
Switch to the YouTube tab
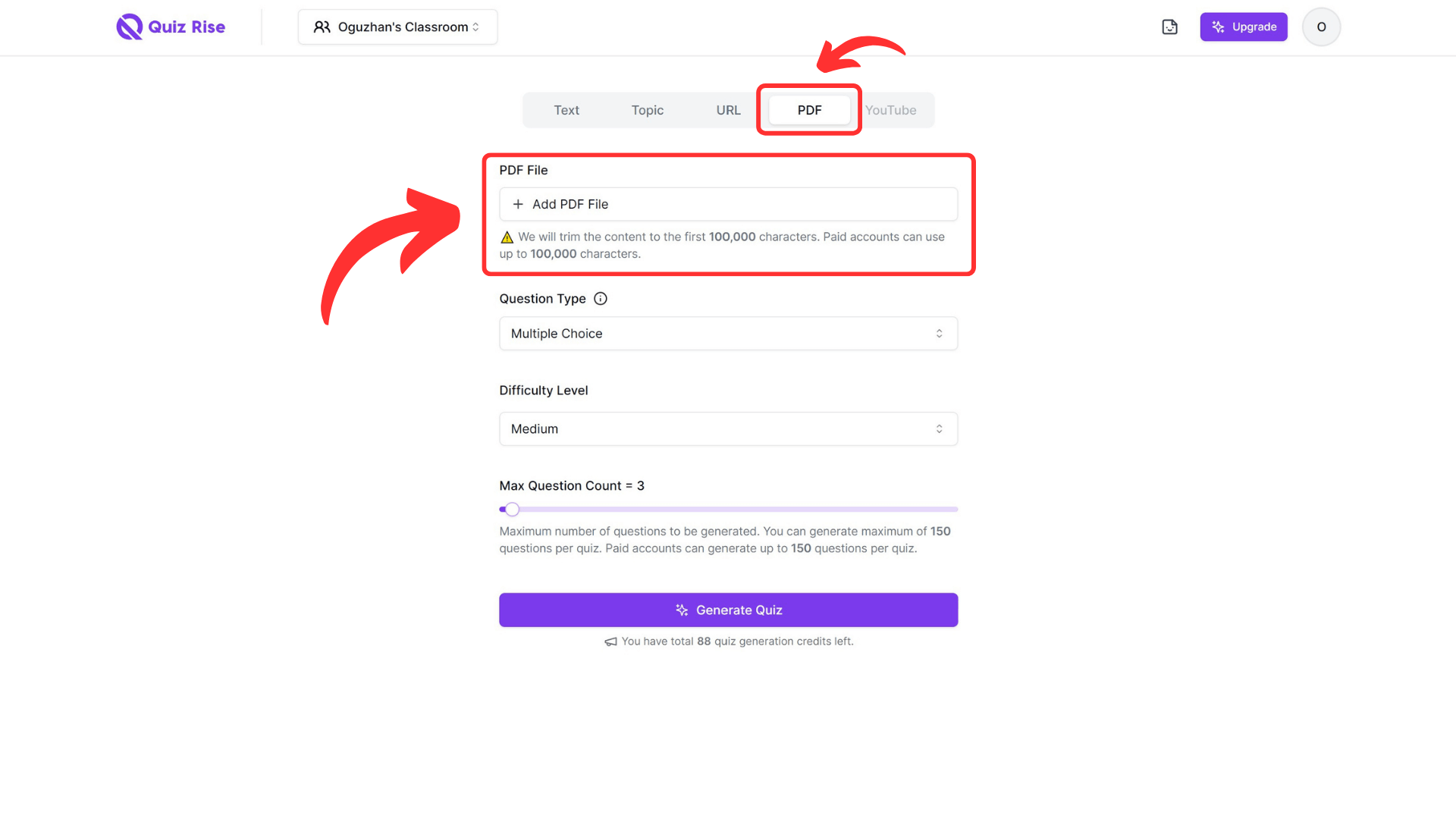891,110
